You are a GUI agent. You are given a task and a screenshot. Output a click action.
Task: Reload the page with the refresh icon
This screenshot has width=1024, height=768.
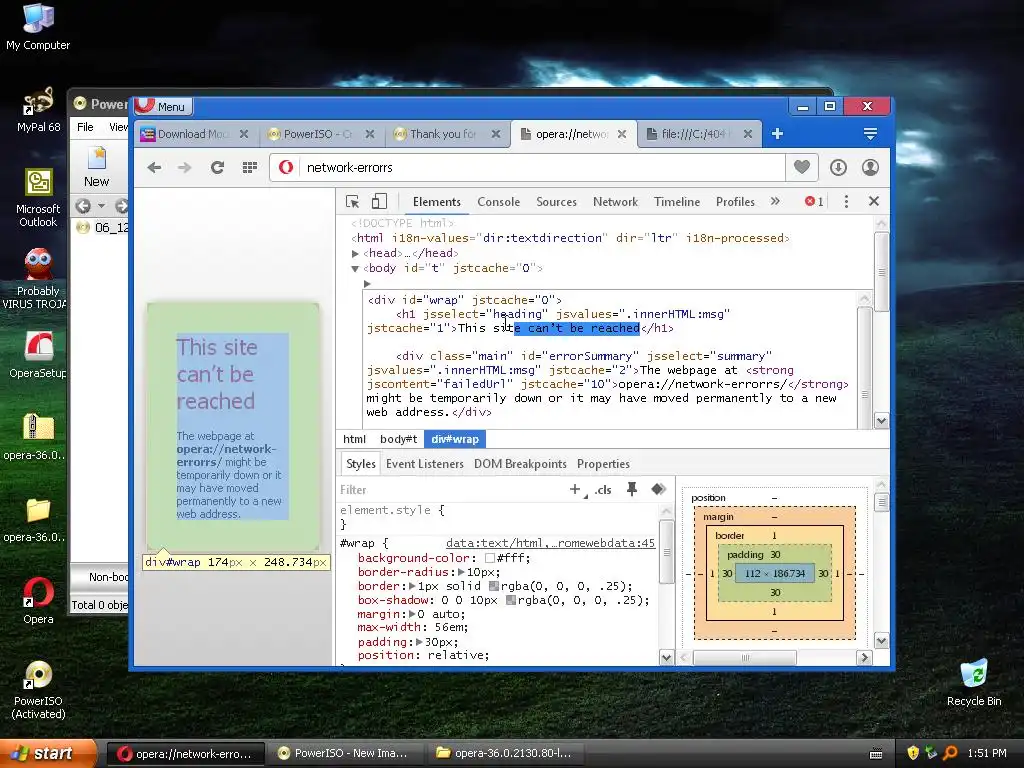217,168
